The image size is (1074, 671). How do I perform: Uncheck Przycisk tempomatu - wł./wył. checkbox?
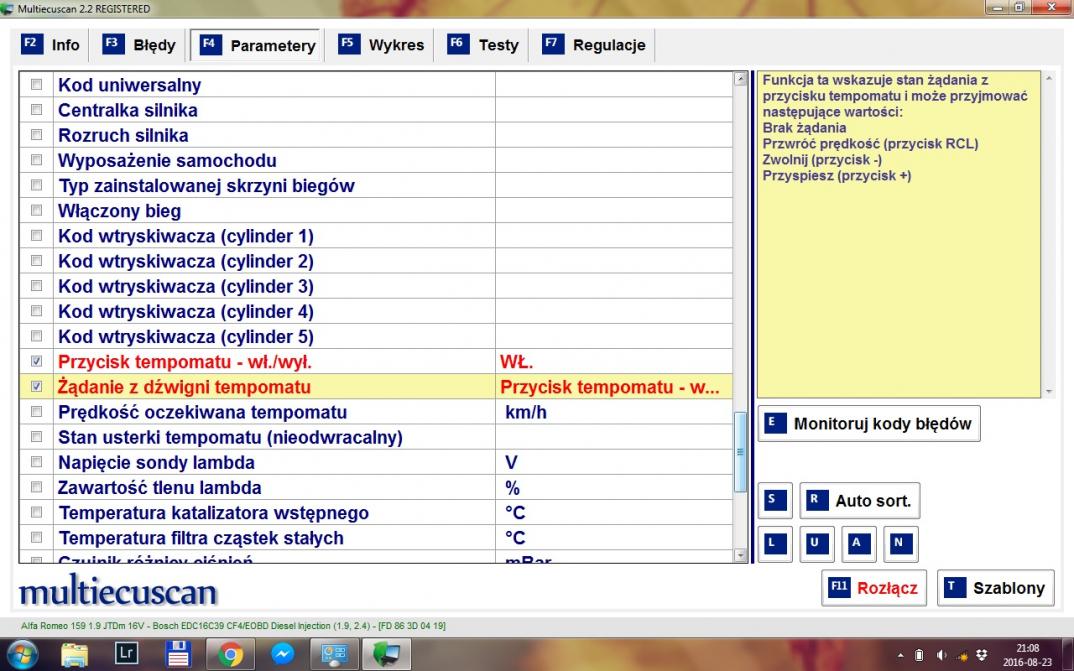point(38,361)
